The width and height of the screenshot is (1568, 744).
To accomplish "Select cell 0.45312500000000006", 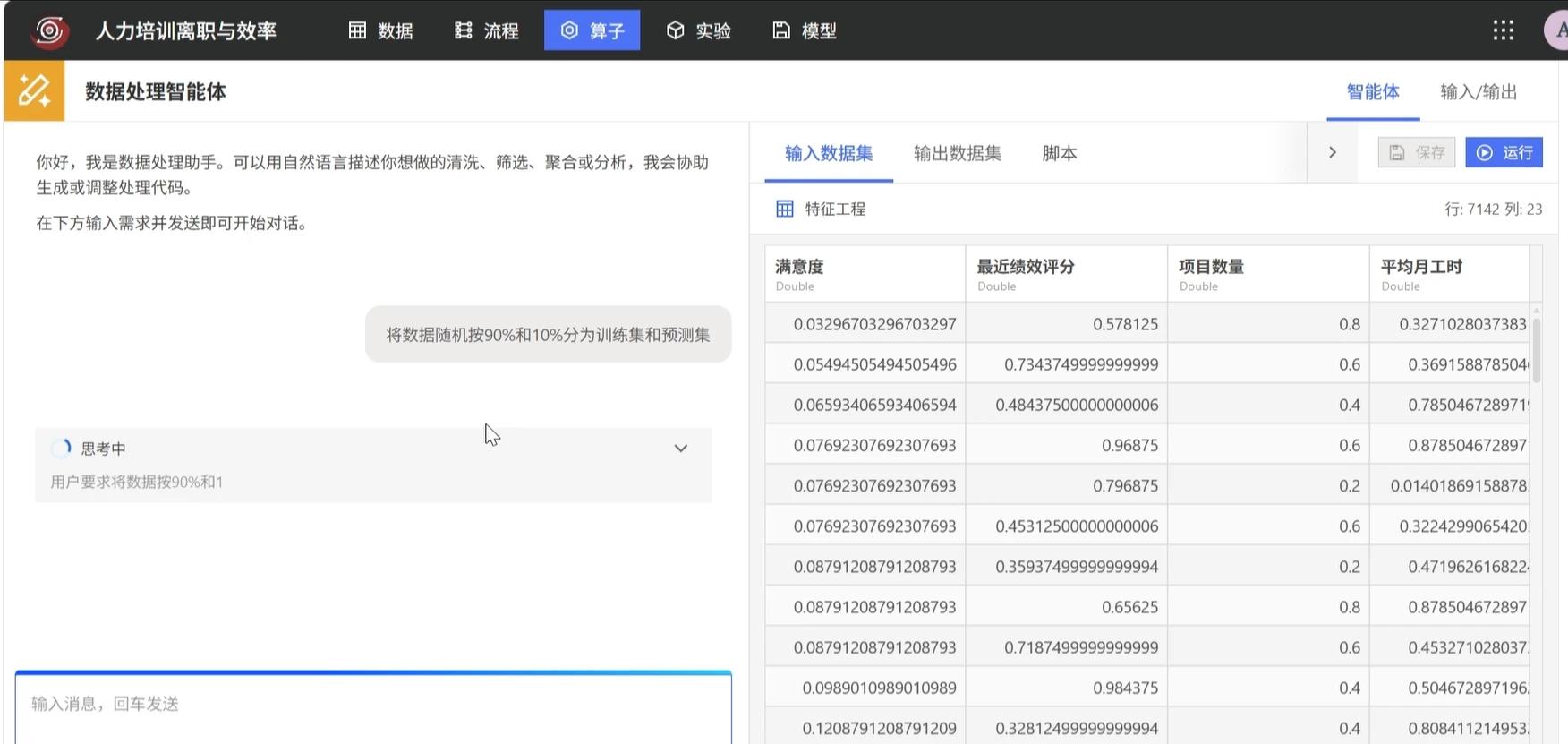I will 1067,526.
